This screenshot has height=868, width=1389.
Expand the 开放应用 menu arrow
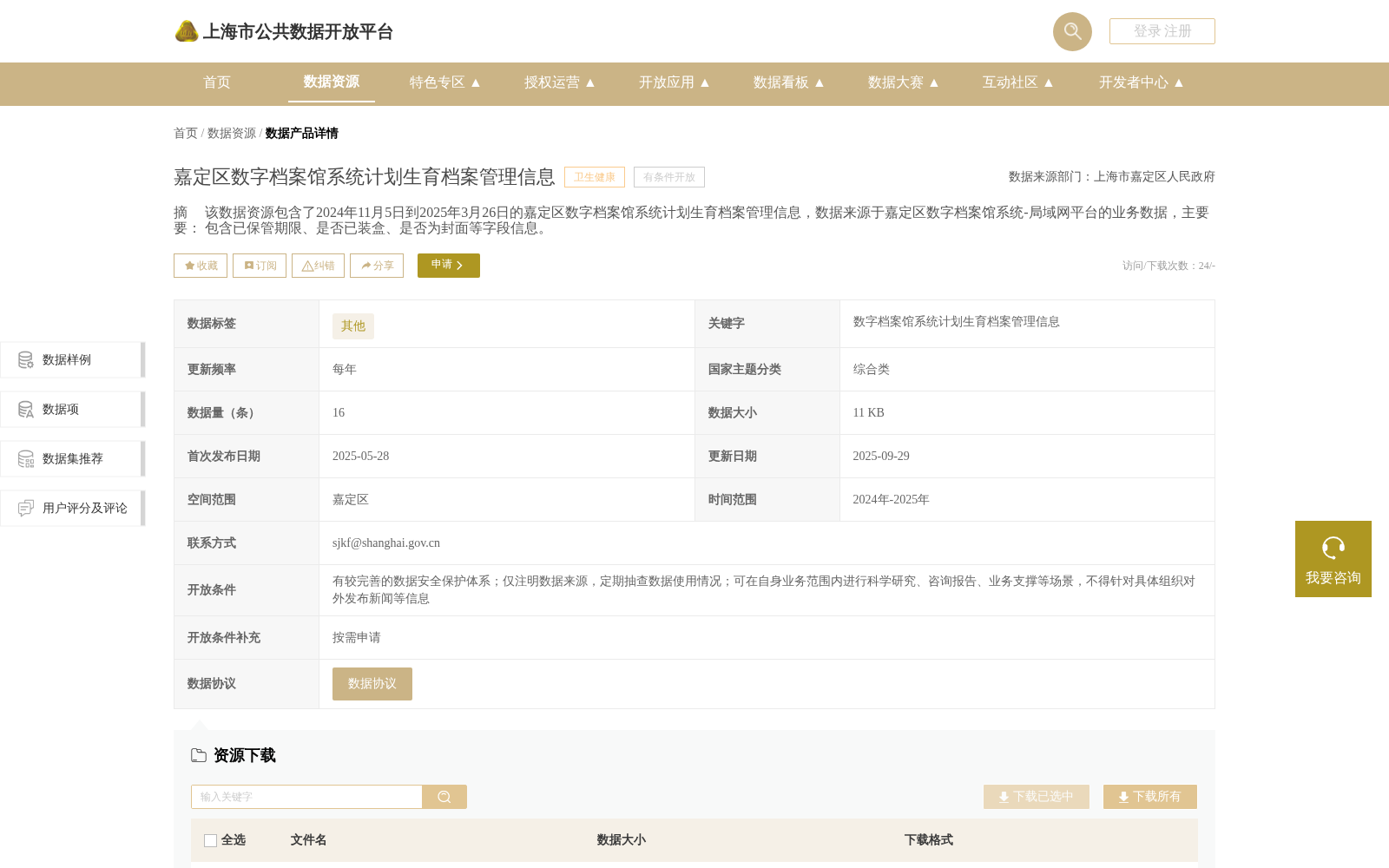point(705,82)
